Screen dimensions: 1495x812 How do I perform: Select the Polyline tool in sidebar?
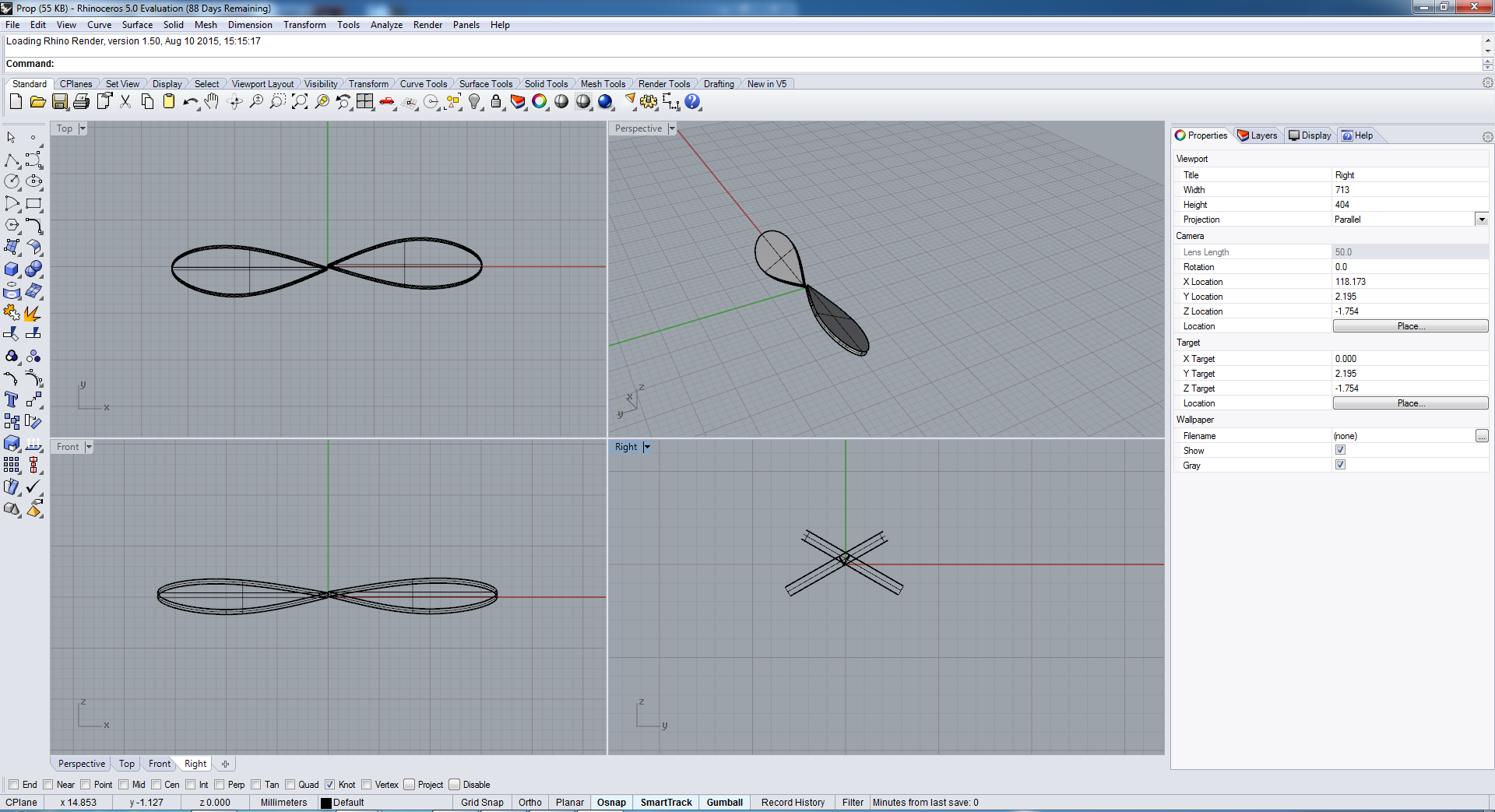(x=12, y=160)
